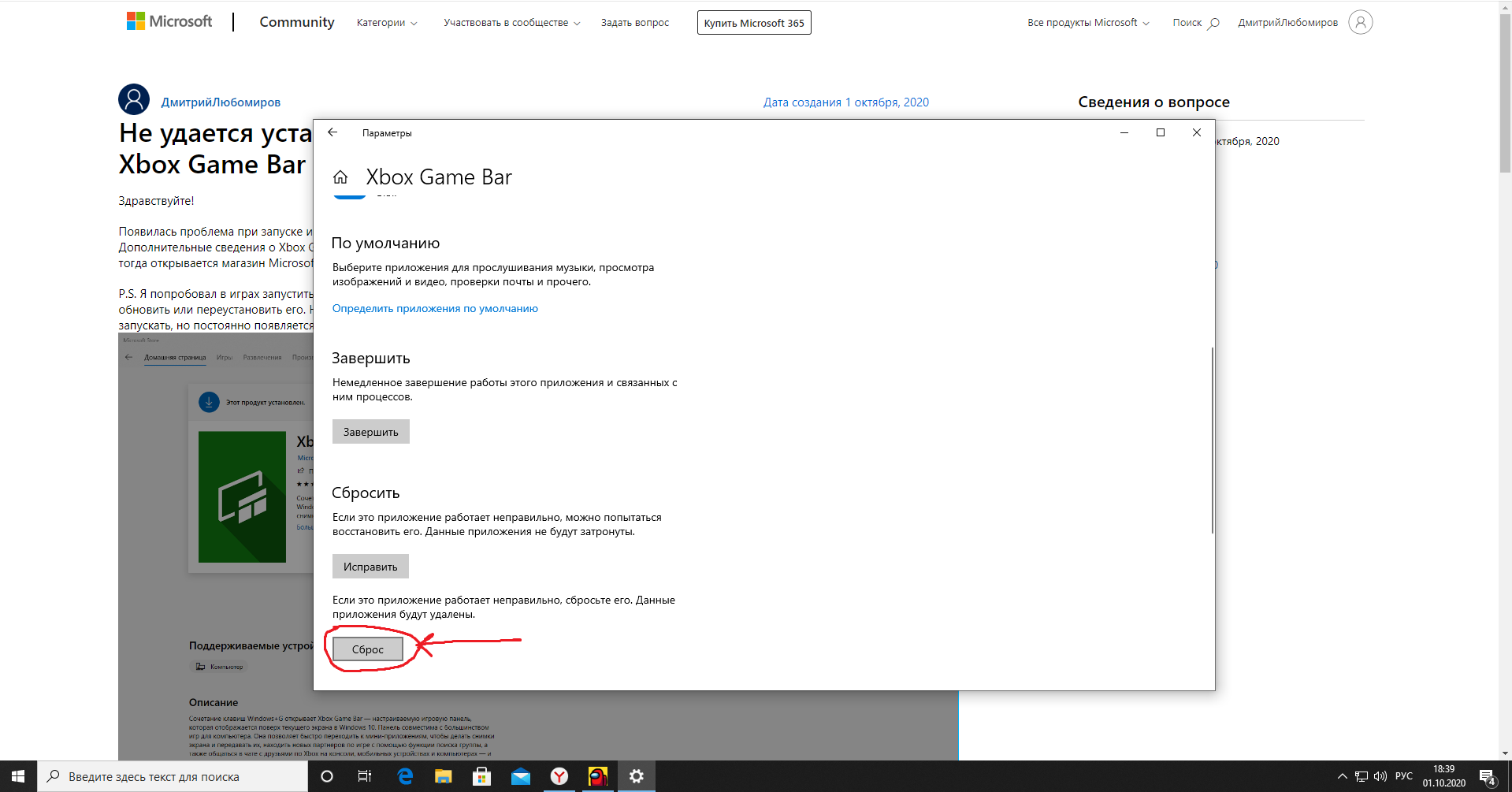Open Определить приложения по умолчанию link
The width and height of the screenshot is (1512, 792).
coord(435,308)
